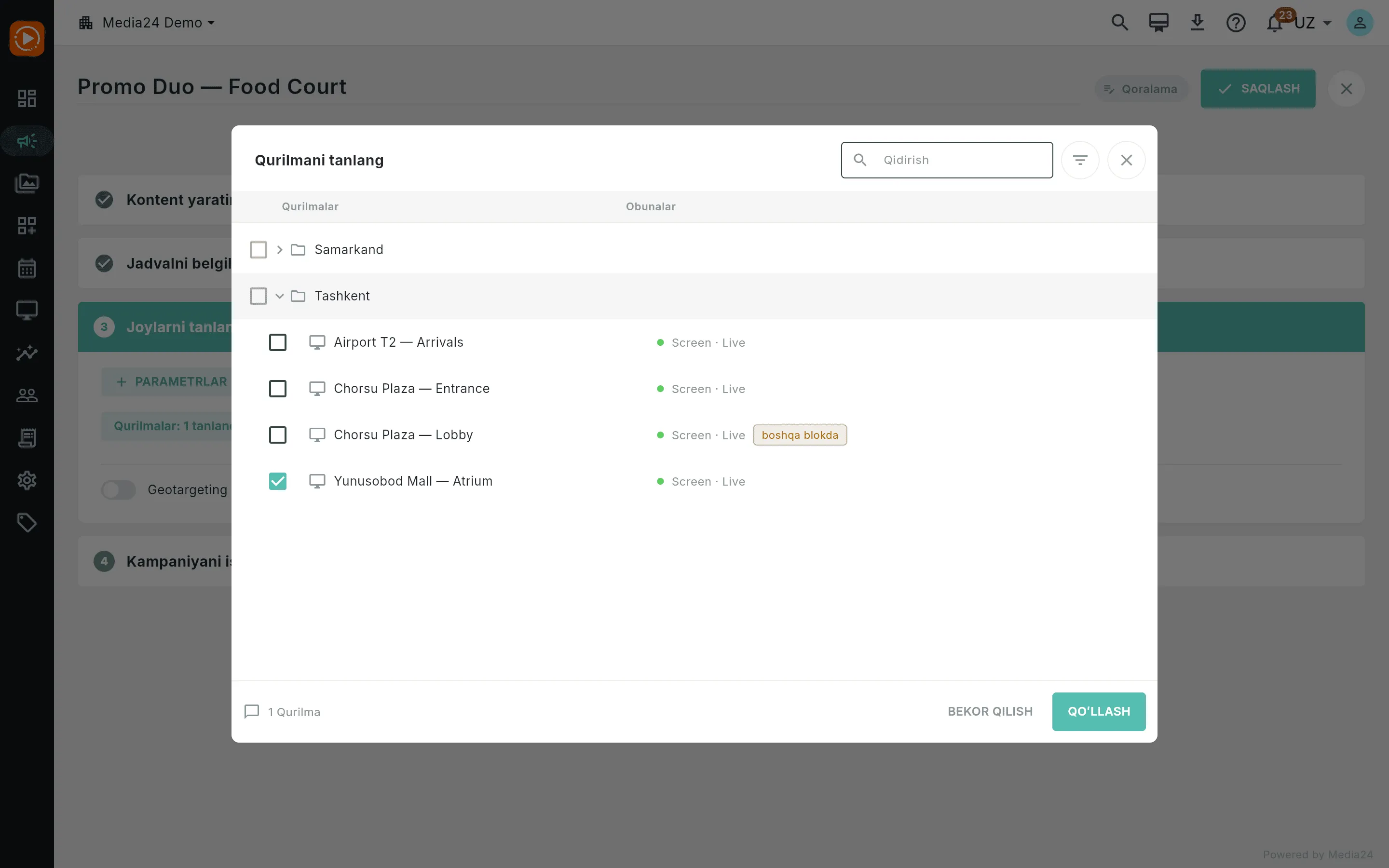Click QO'LLASH apply button
This screenshot has width=1389, height=868.
(1099, 712)
